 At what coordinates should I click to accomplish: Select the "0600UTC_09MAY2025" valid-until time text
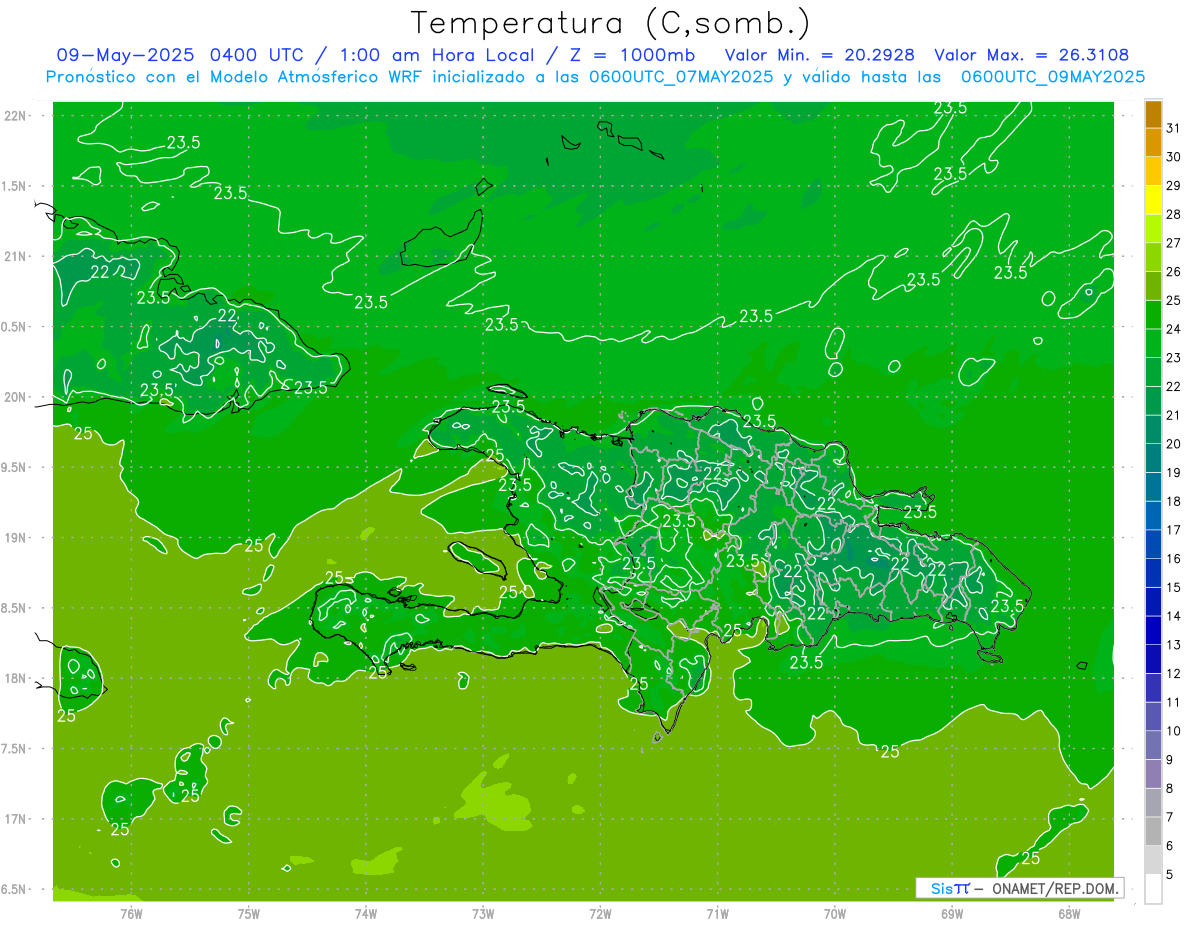[x=1053, y=77]
